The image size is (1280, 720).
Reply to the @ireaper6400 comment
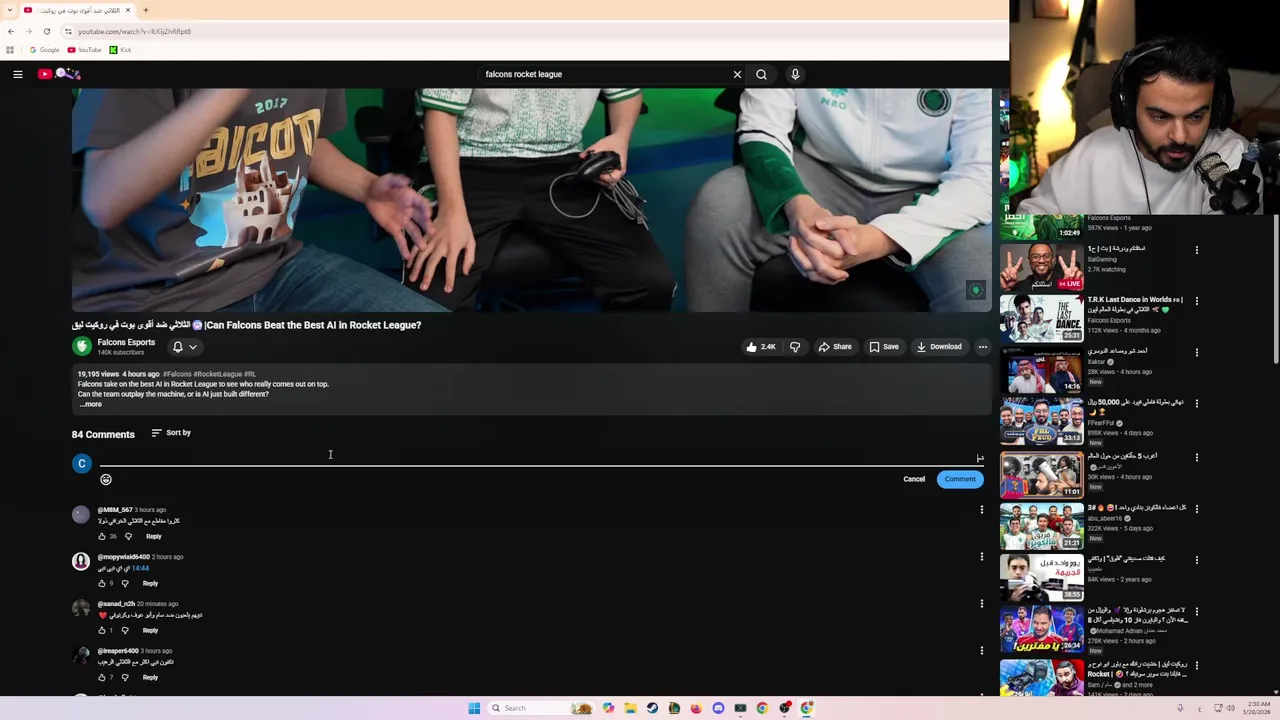pyautogui.click(x=150, y=677)
